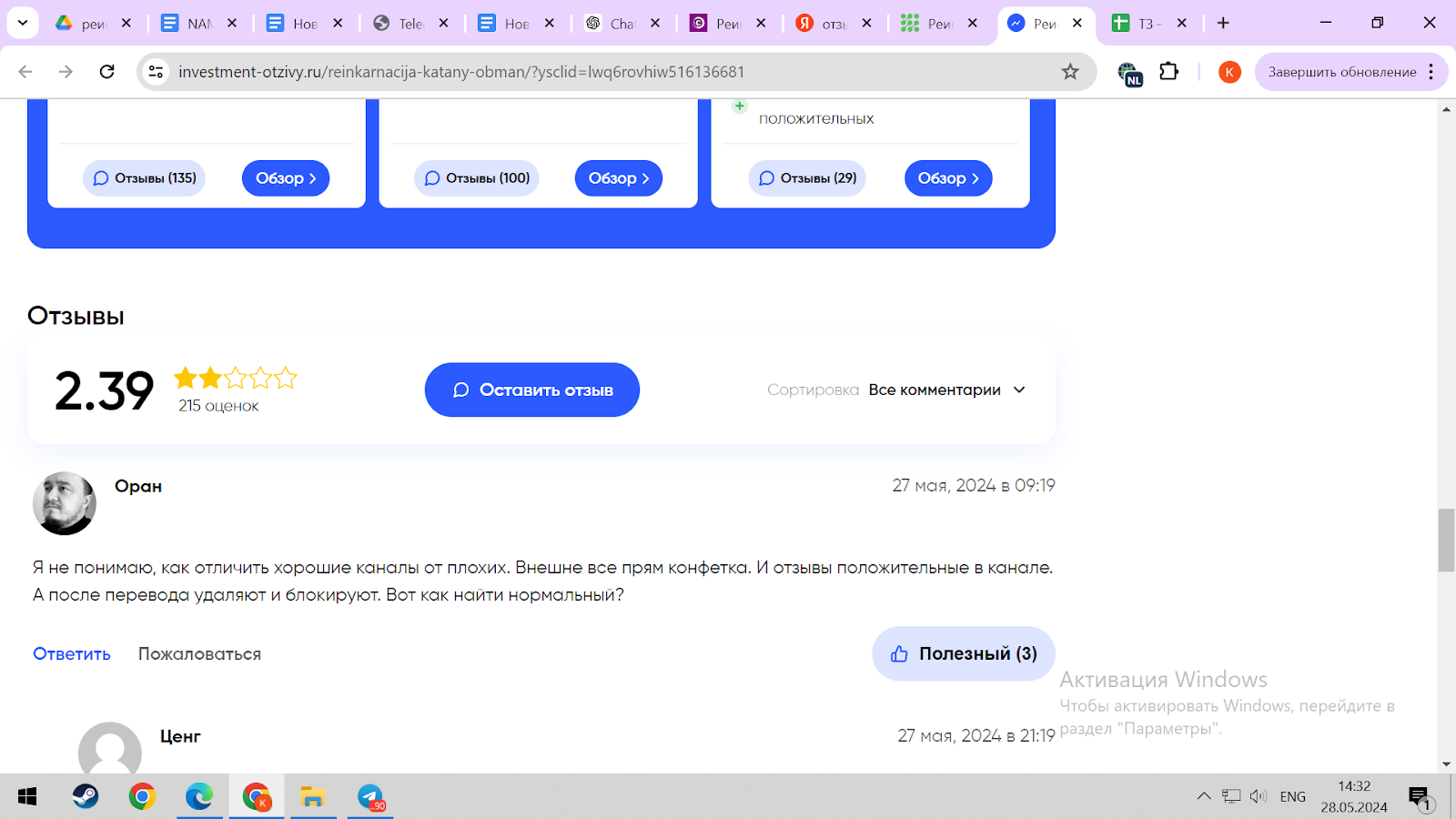Switch to the NAM Google Docs tab
This screenshot has height=819, width=1456.
187,24
